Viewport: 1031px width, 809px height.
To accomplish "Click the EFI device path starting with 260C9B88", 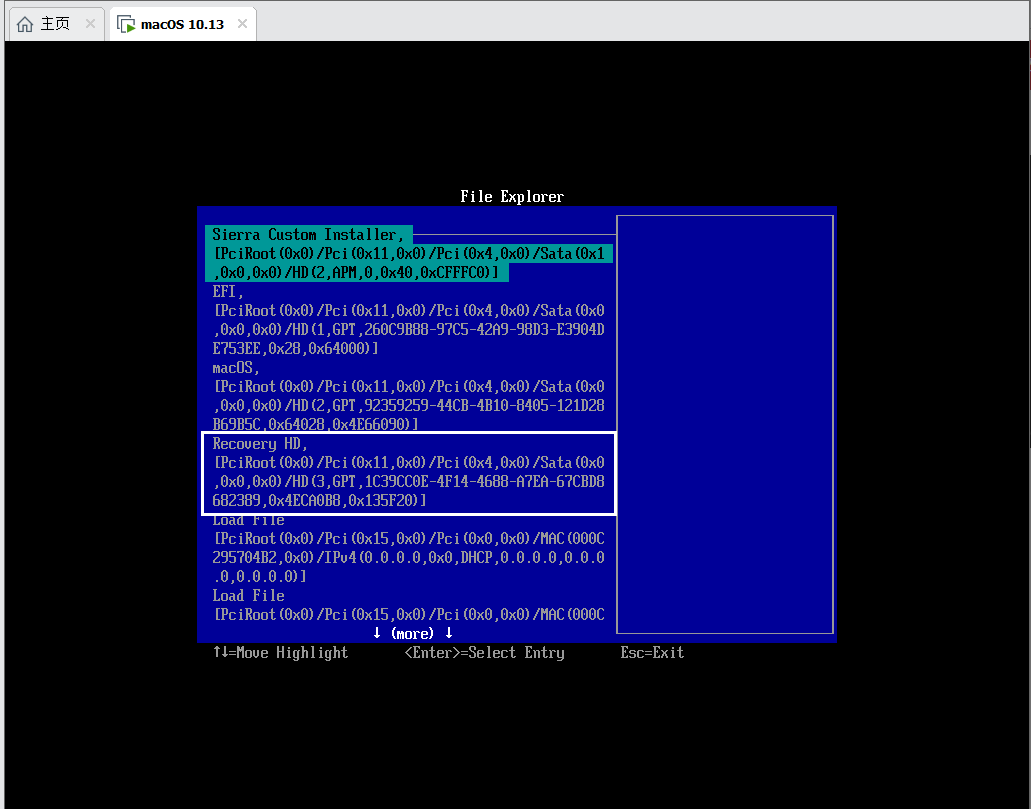I will point(408,330).
